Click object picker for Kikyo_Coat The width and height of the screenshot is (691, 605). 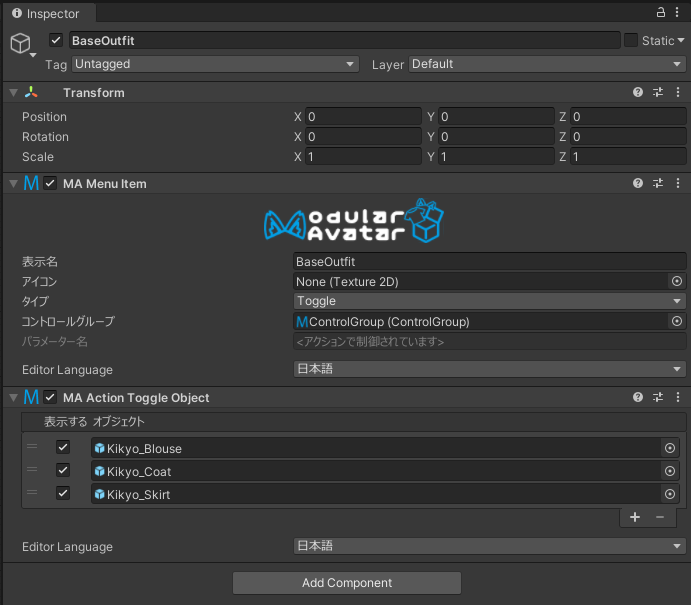pyautogui.click(x=670, y=471)
